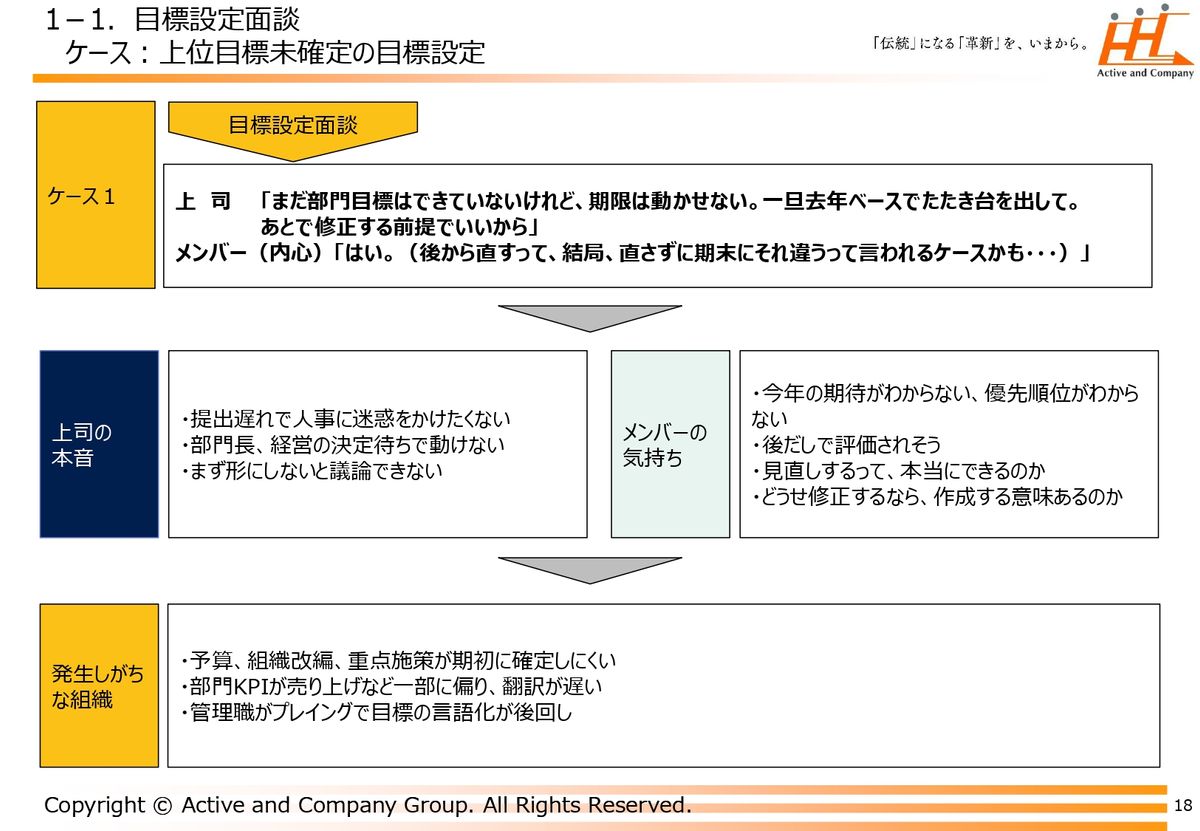The width and height of the screenshot is (1200, 831).
Task: Click bullet 後だしで評価されそう
Action: [846, 445]
